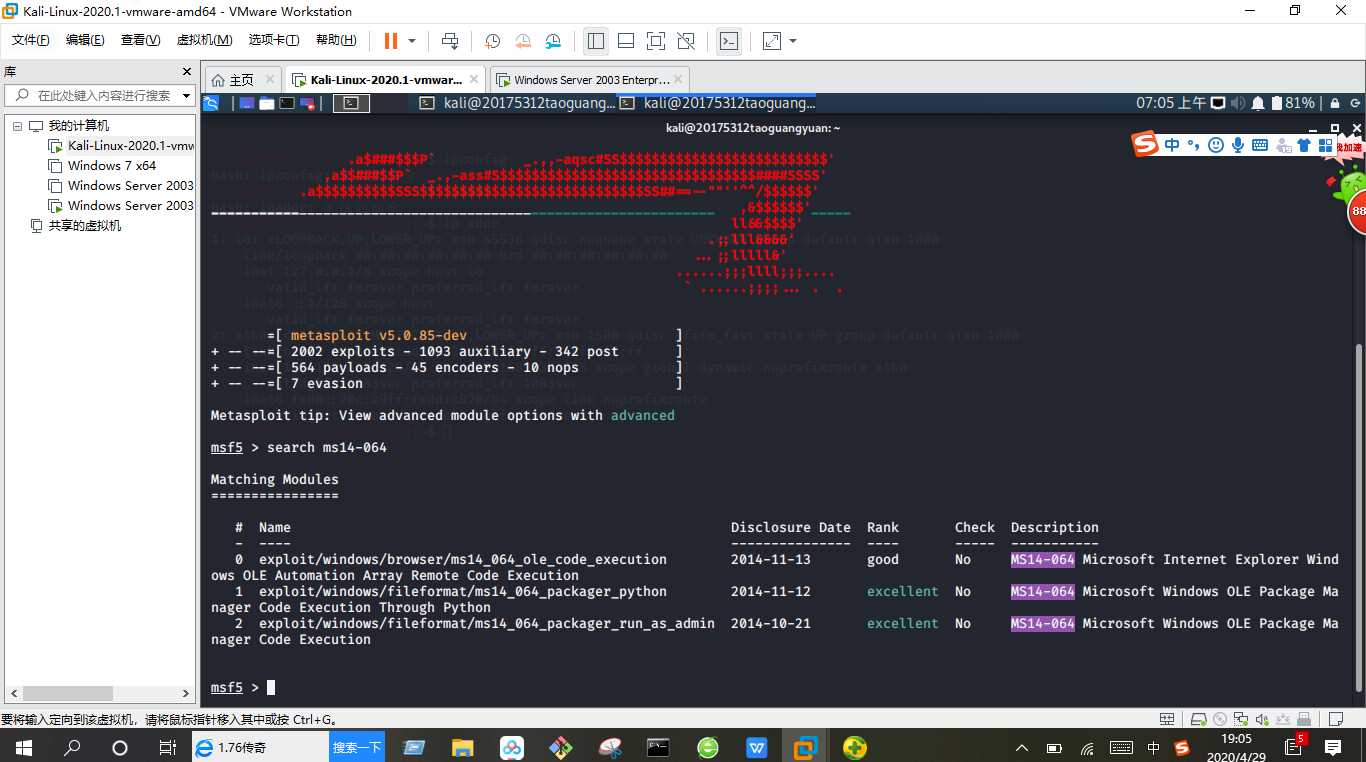This screenshot has width=1366, height=762.
Task: Take a snapshot of this virtual machine
Action: point(493,41)
